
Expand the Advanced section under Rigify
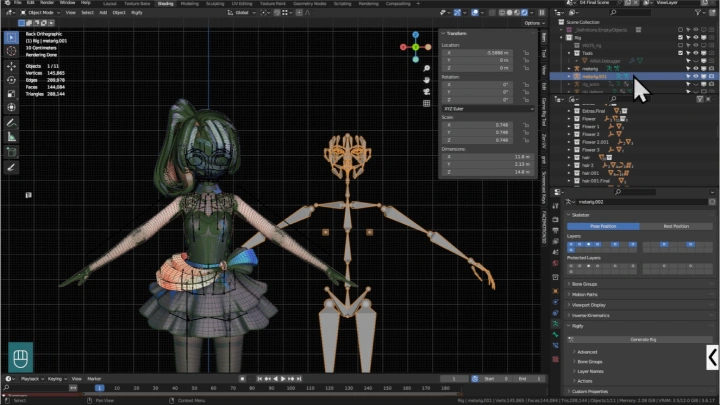point(588,352)
